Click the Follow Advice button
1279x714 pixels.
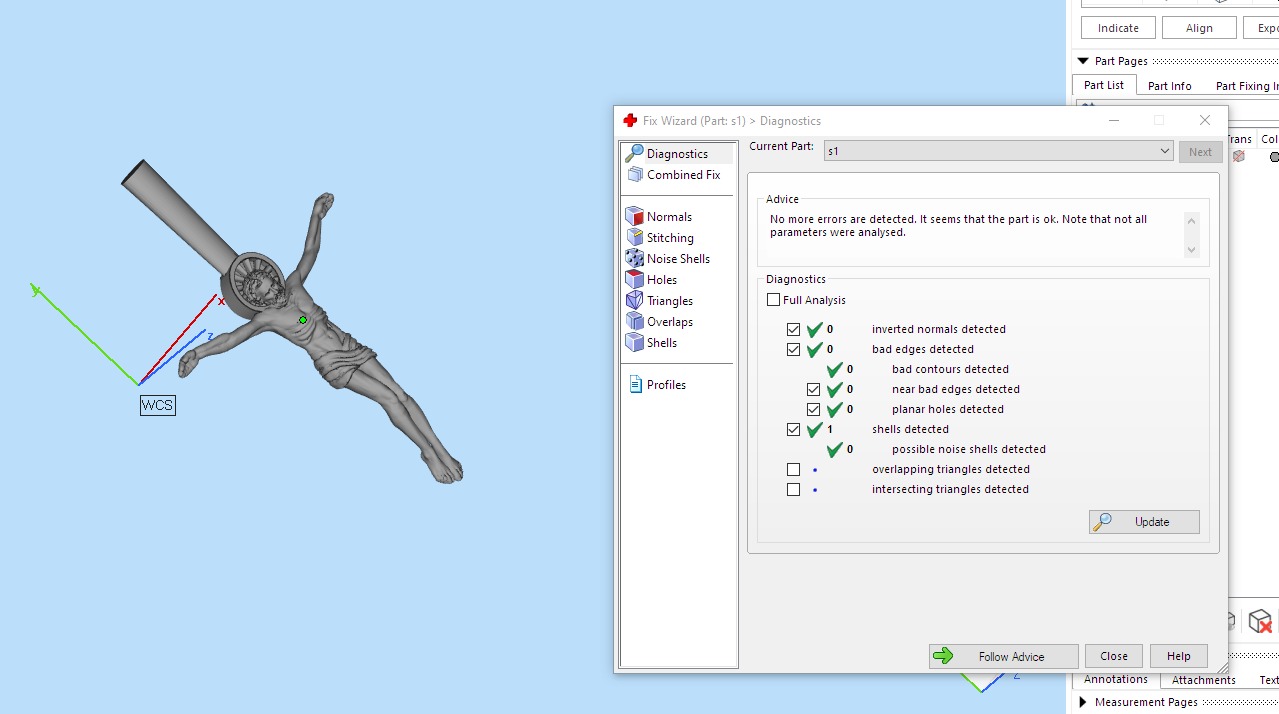coord(1003,656)
